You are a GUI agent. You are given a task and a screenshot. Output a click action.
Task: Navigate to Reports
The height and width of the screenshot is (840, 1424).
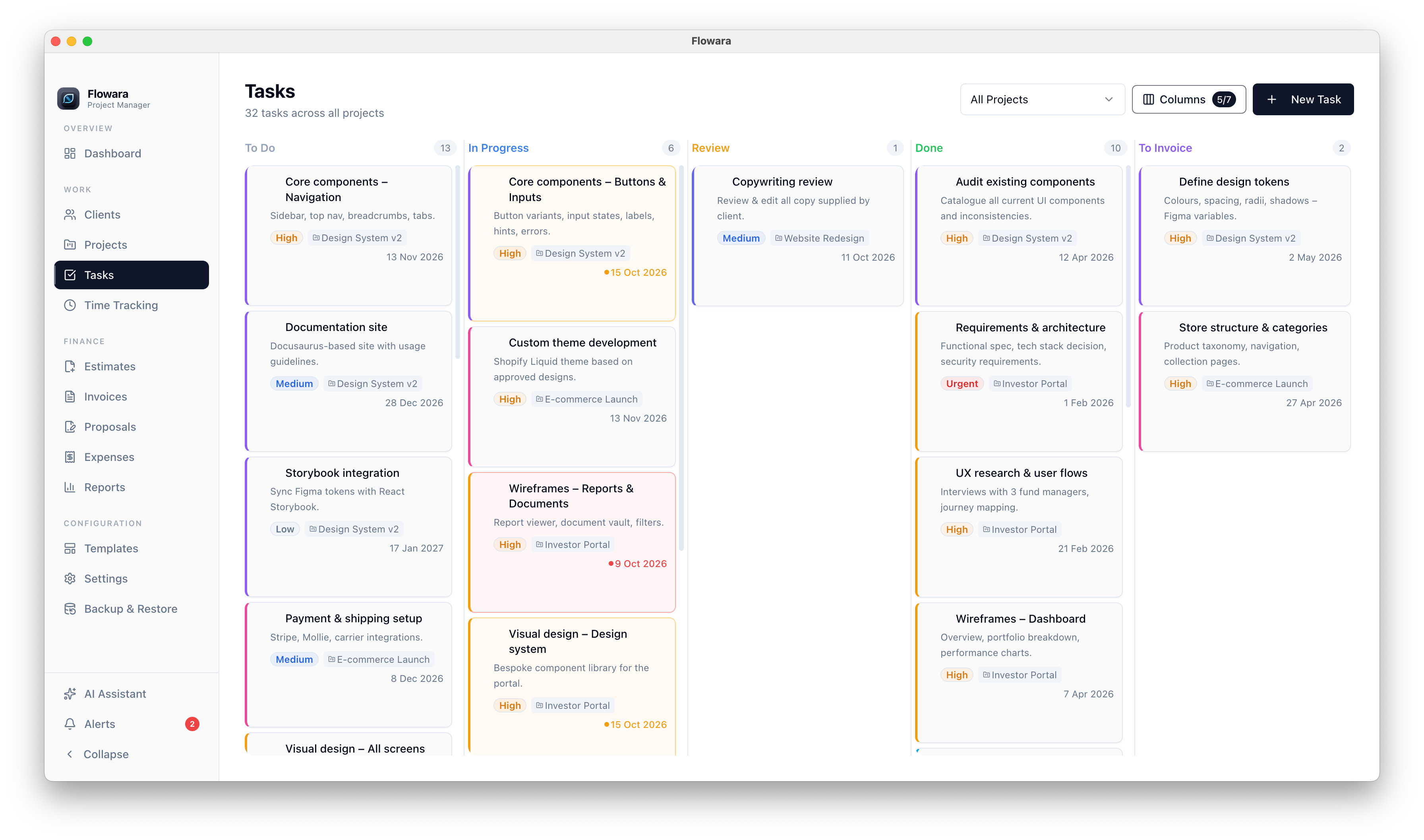click(x=131, y=487)
